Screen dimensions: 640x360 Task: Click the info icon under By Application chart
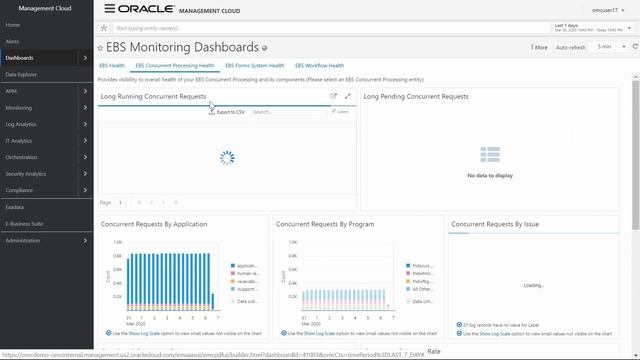[109, 333]
